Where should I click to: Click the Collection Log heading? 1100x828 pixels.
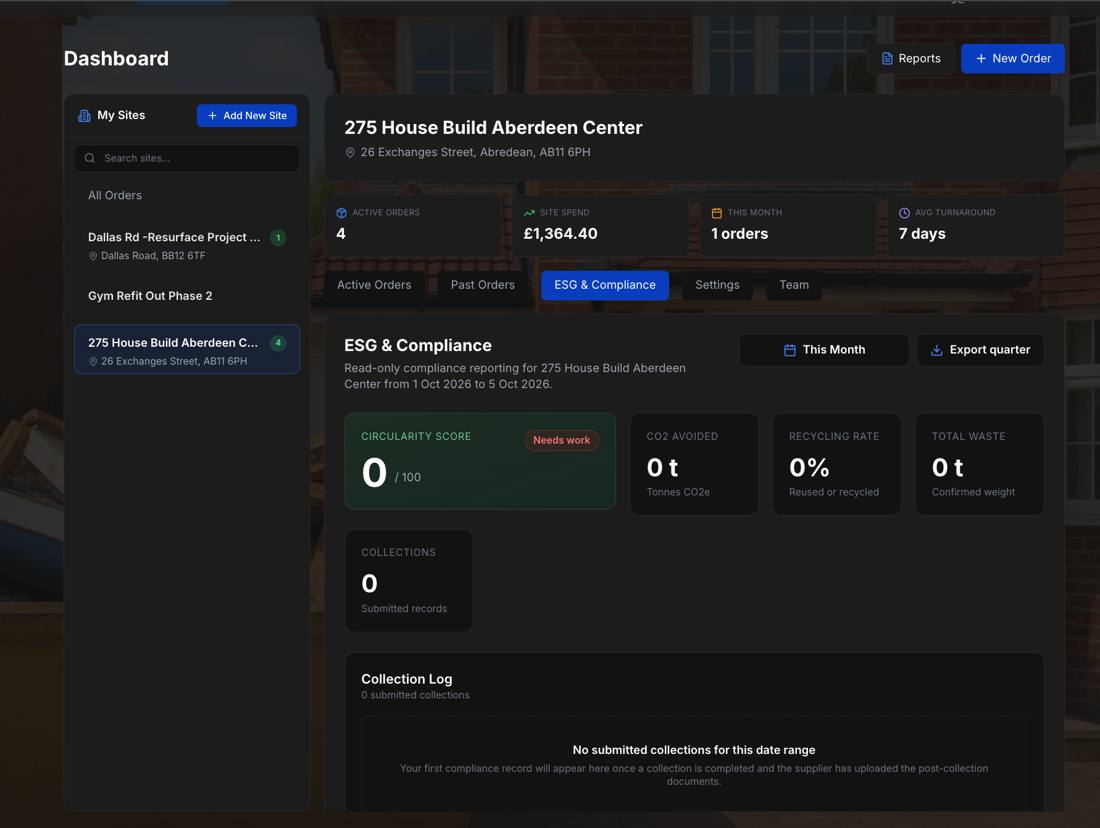click(407, 679)
